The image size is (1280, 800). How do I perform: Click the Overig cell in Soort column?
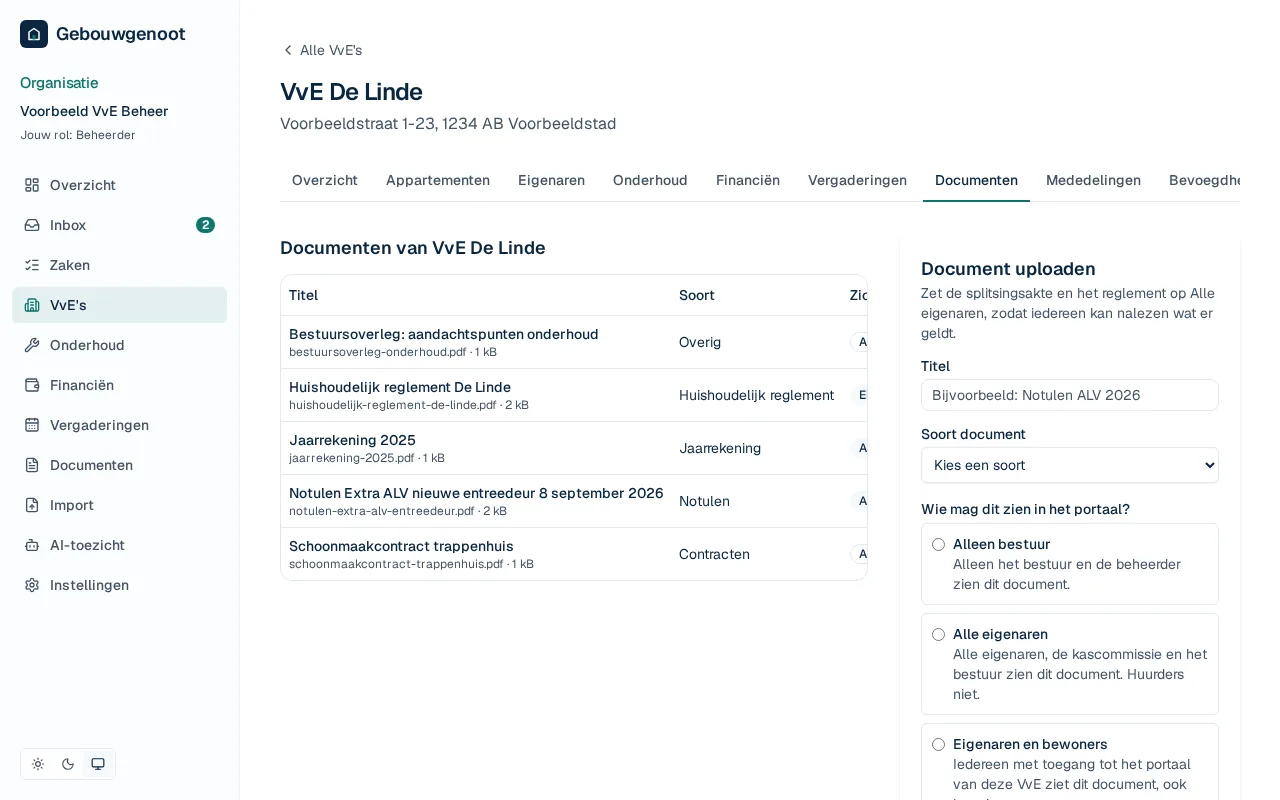[x=700, y=342]
